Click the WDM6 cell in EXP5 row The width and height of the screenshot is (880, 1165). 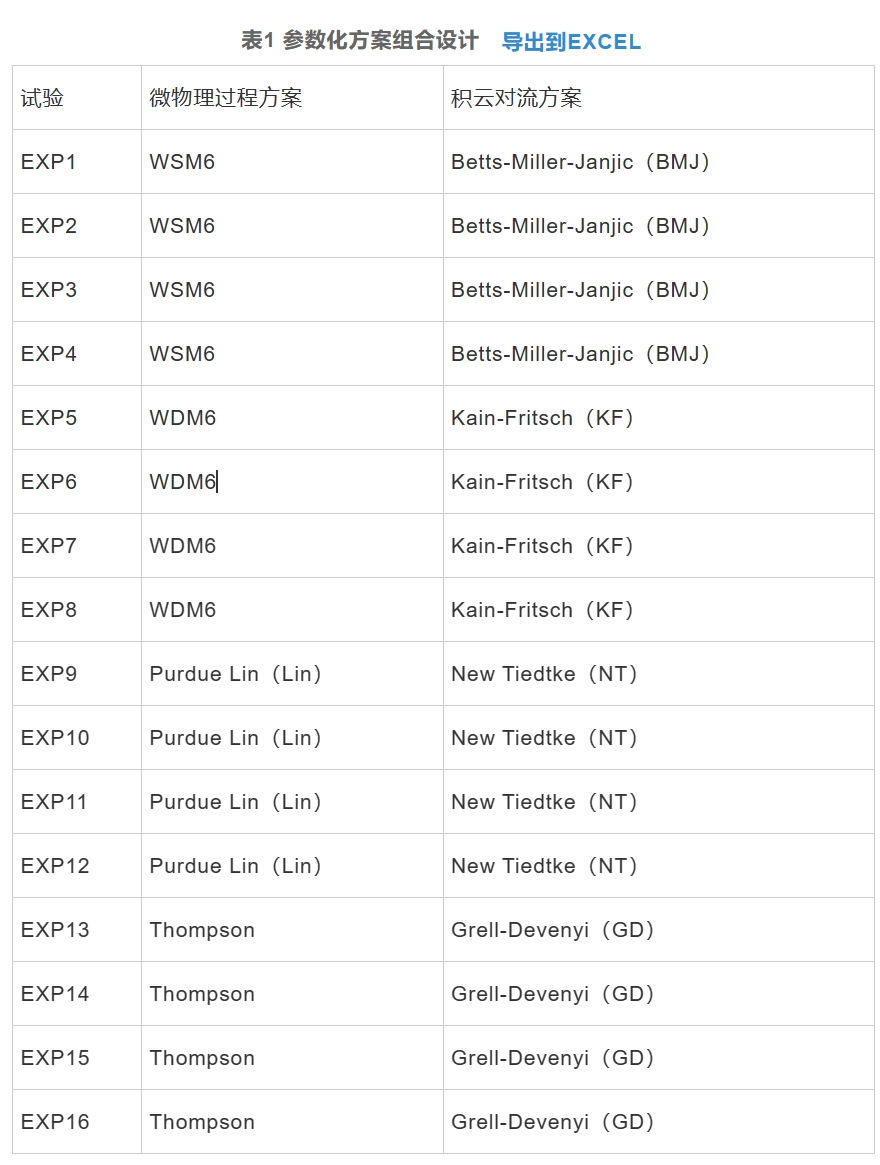click(183, 418)
